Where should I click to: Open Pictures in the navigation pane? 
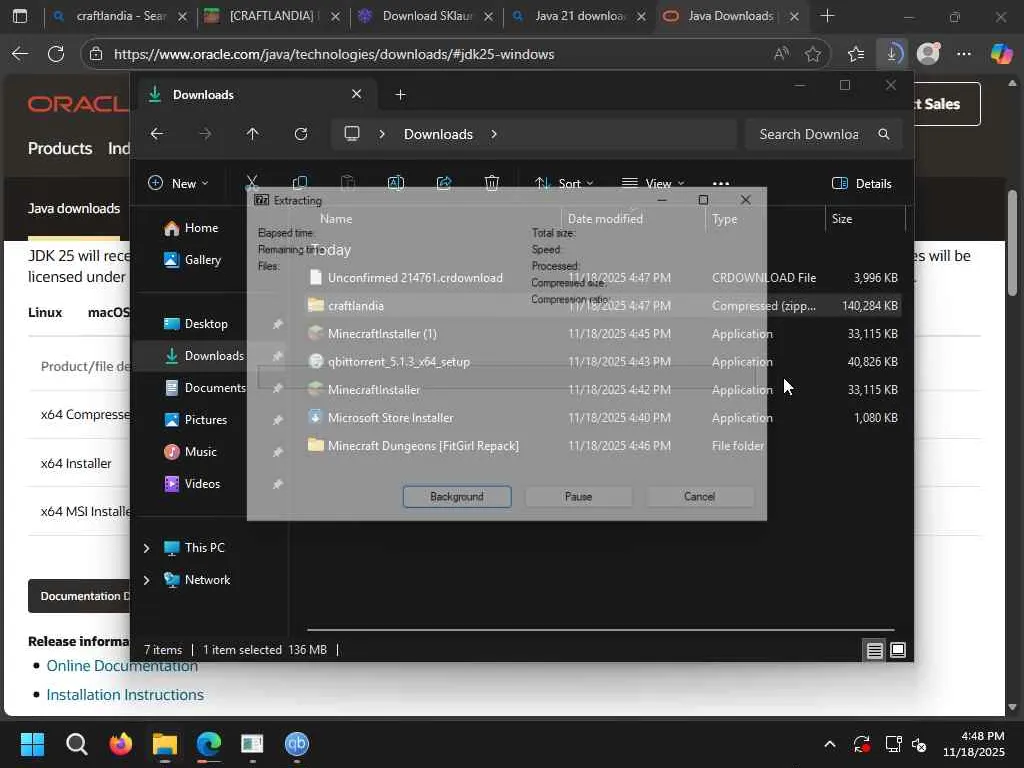coord(195,420)
